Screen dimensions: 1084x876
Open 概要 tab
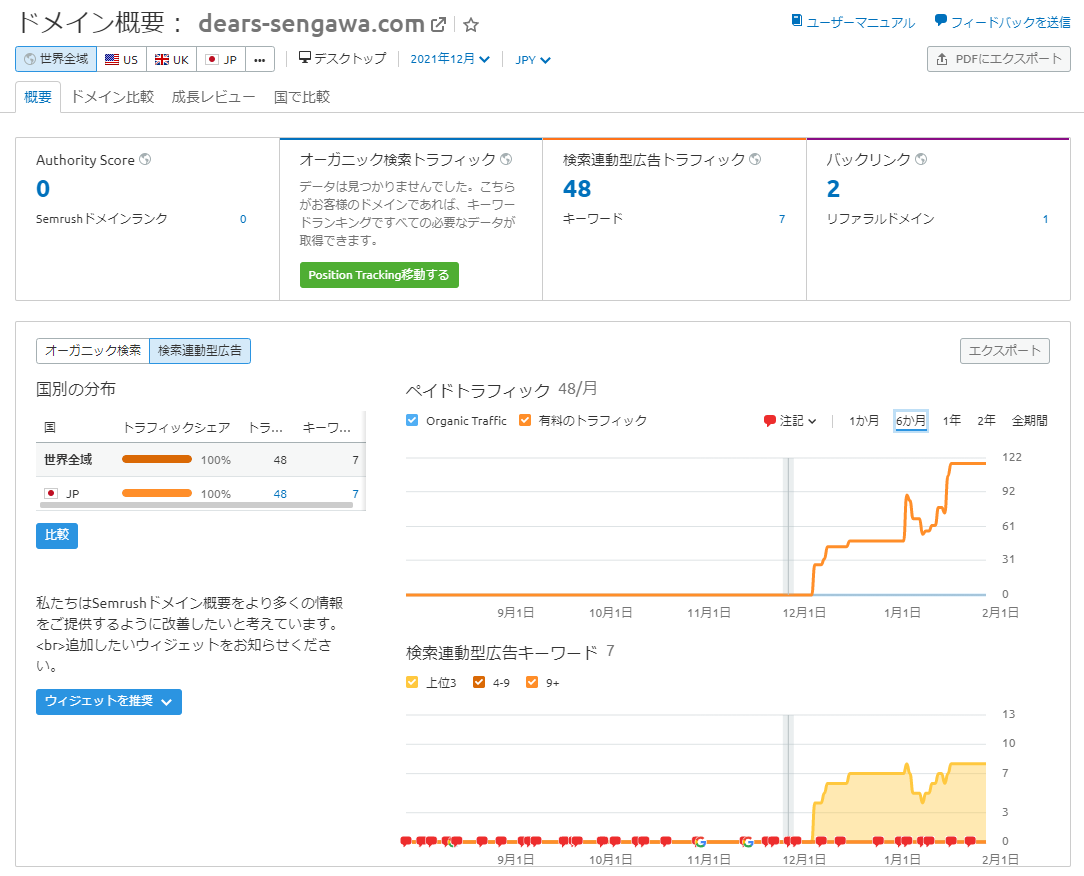[38, 97]
